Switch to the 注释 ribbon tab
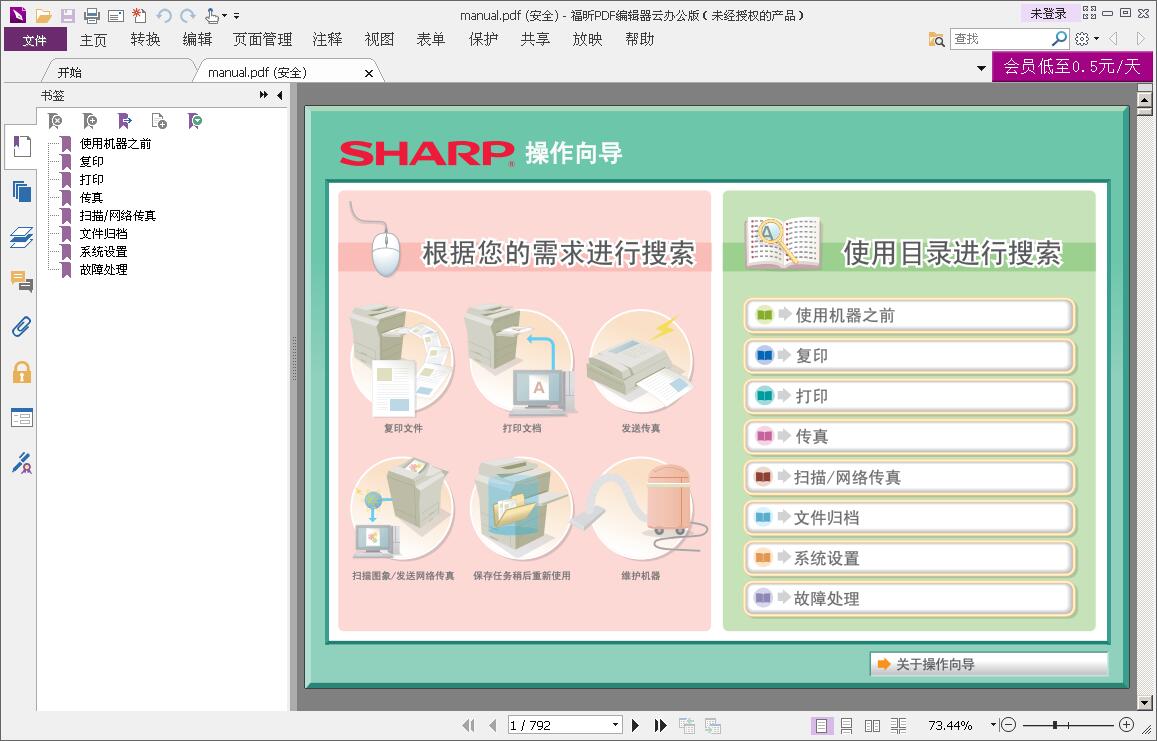Screen dimensions: 1157x741 [328, 40]
